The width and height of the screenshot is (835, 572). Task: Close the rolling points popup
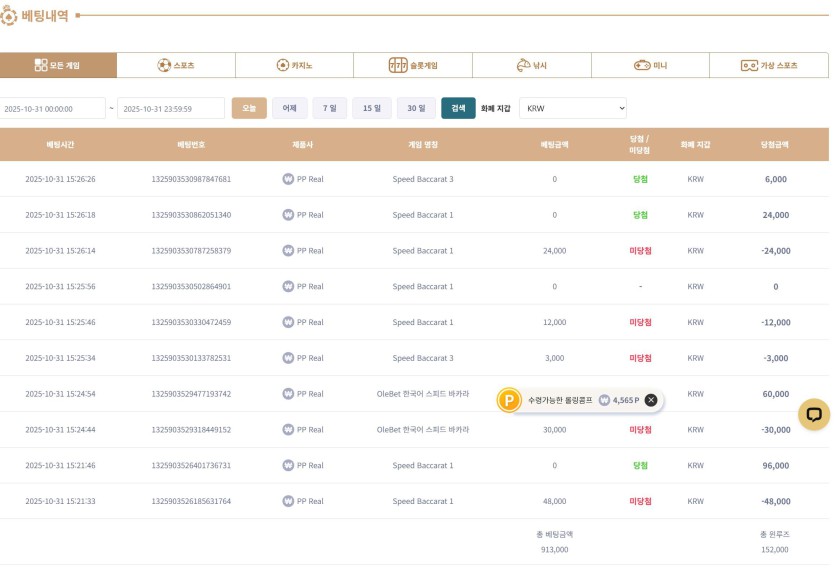651,400
